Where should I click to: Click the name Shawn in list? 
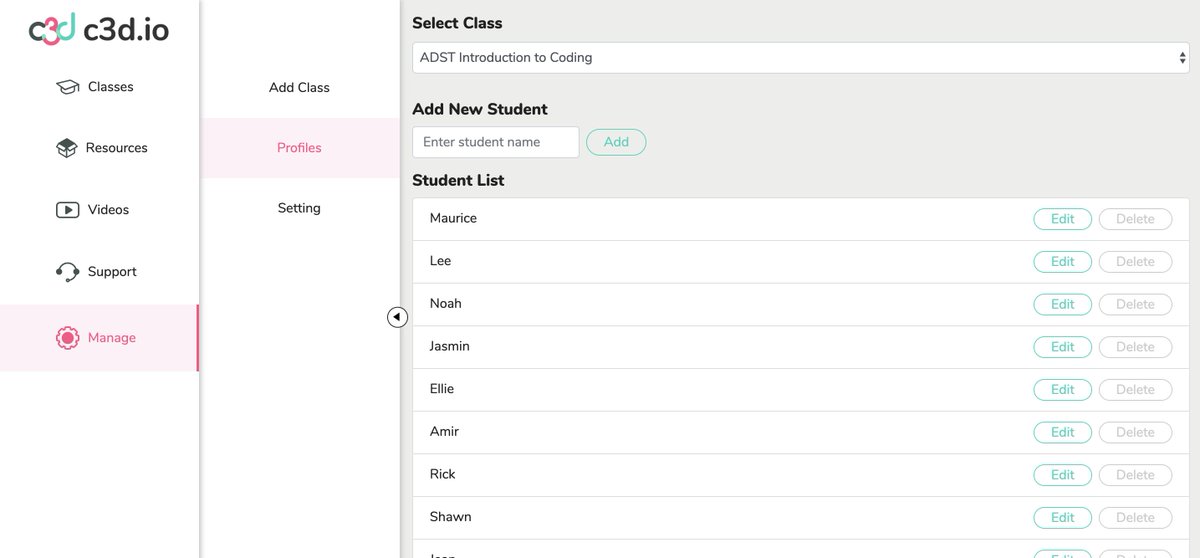450,517
